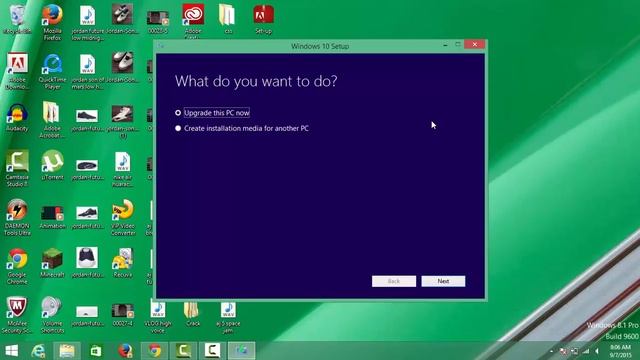
Task: Select the 'Upgrade this PC now' radio button
Action: (178, 113)
